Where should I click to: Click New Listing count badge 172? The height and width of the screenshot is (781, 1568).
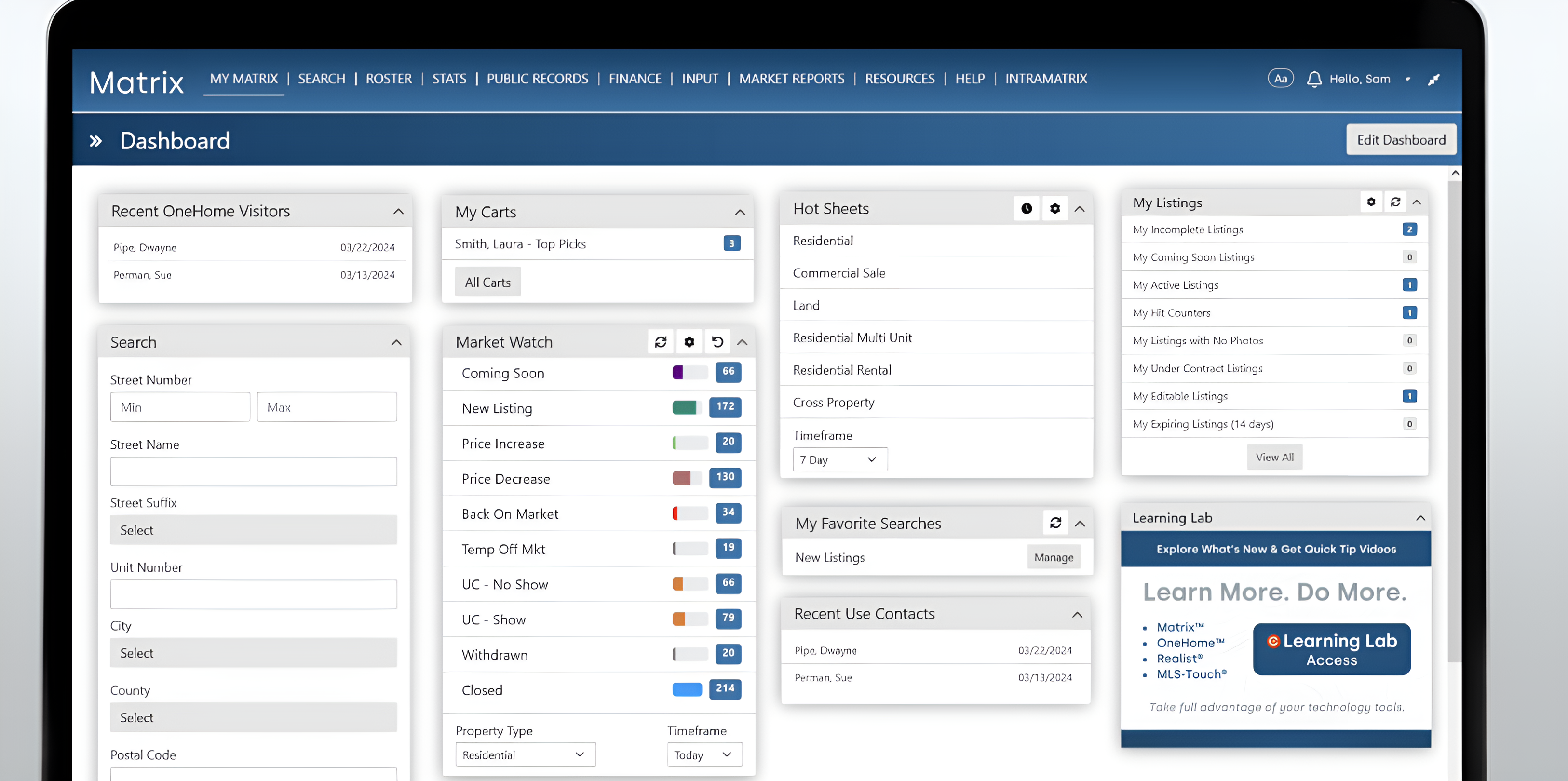pos(725,407)
